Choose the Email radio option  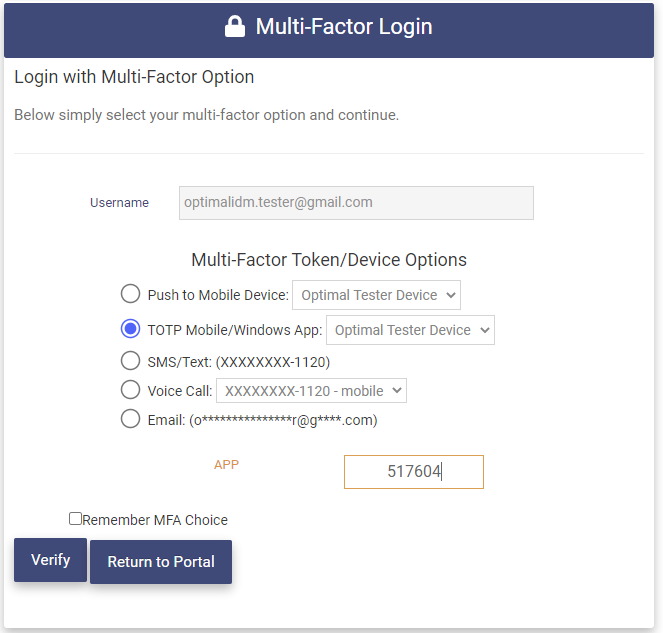pos(130,419)
